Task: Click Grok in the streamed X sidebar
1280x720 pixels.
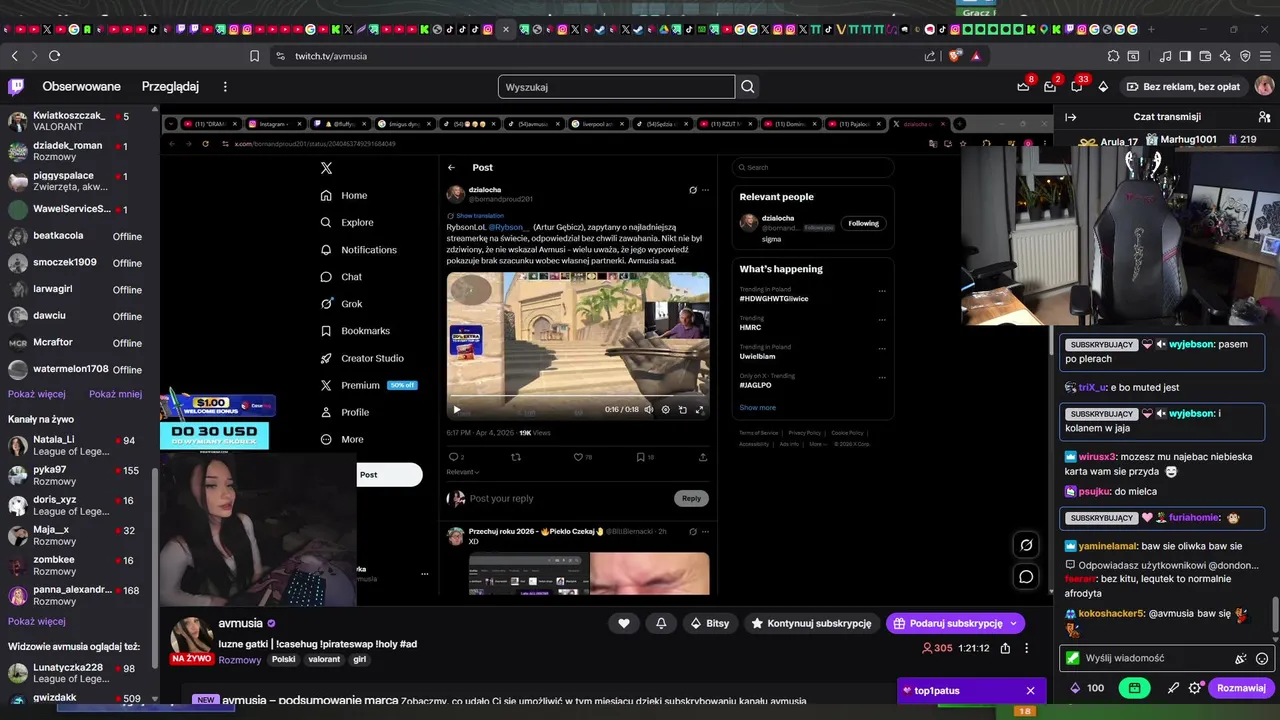Action: pos(342,304)
